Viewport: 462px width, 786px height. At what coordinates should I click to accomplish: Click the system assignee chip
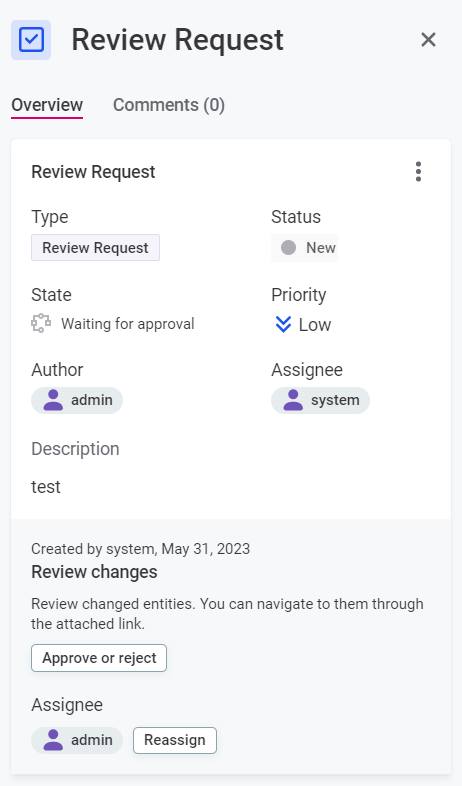[320, 400]
